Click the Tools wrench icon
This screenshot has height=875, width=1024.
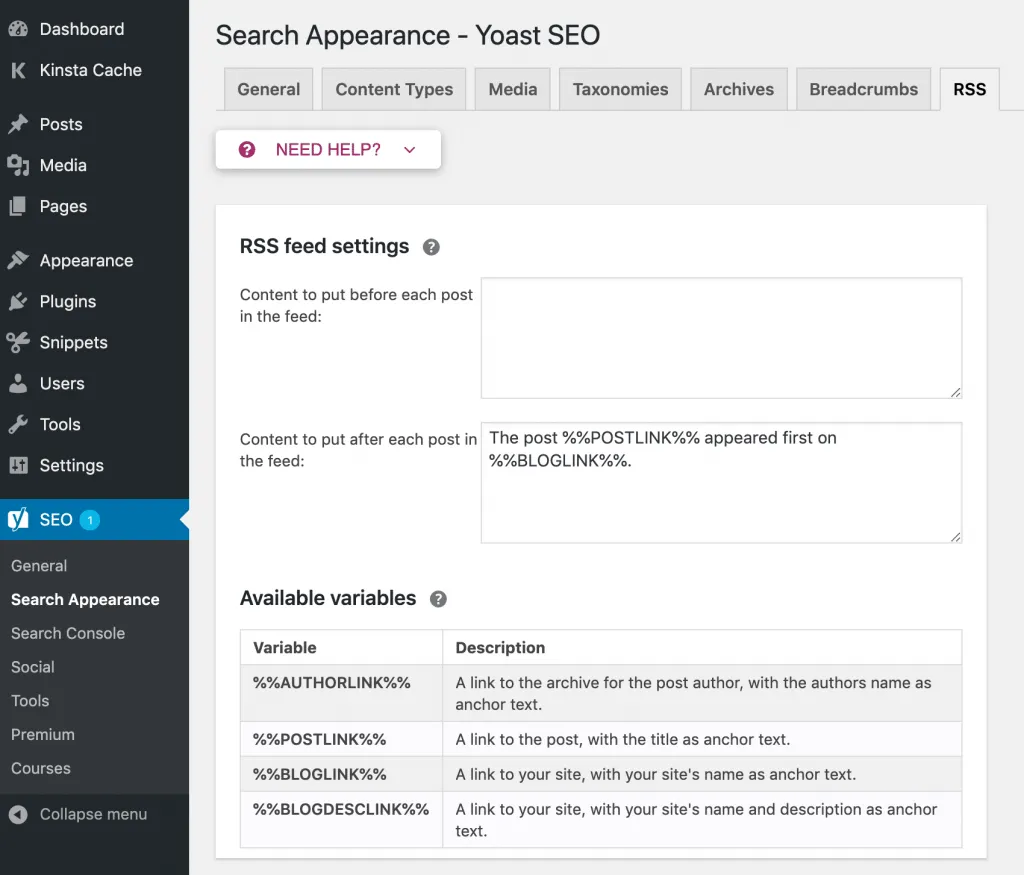click(18, 424)
